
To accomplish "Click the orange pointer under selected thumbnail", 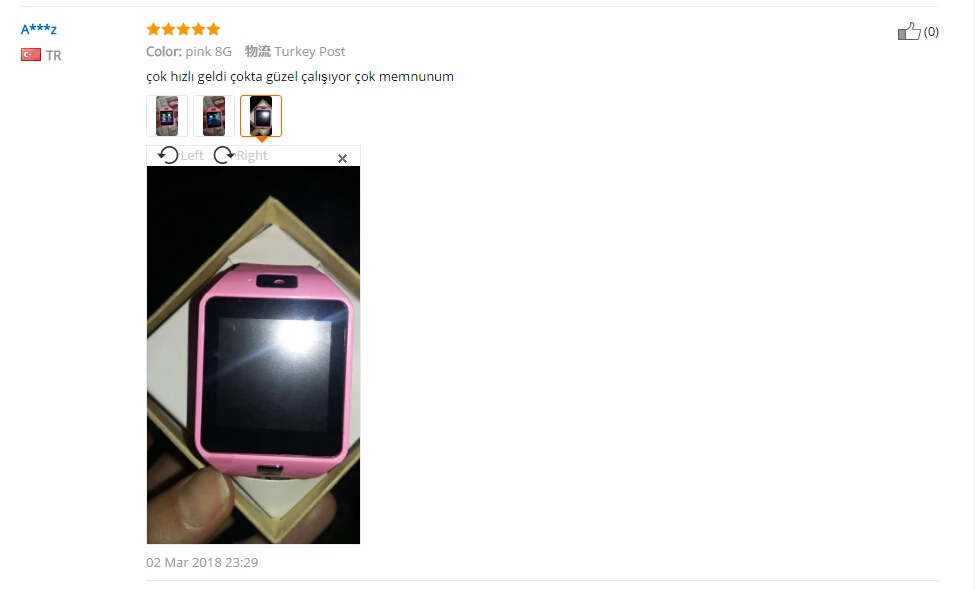I will [x=262, y=139].
